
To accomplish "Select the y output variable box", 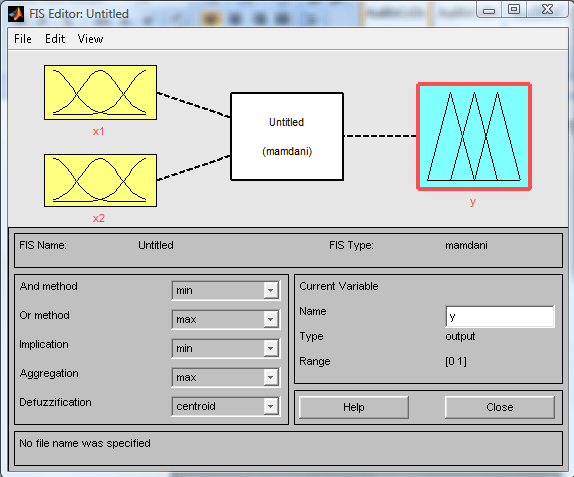I will click(x=474, y=137).
